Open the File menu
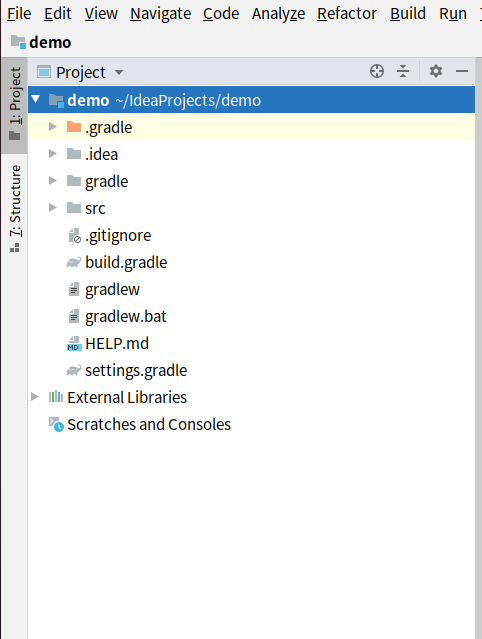 click(19, 13)
